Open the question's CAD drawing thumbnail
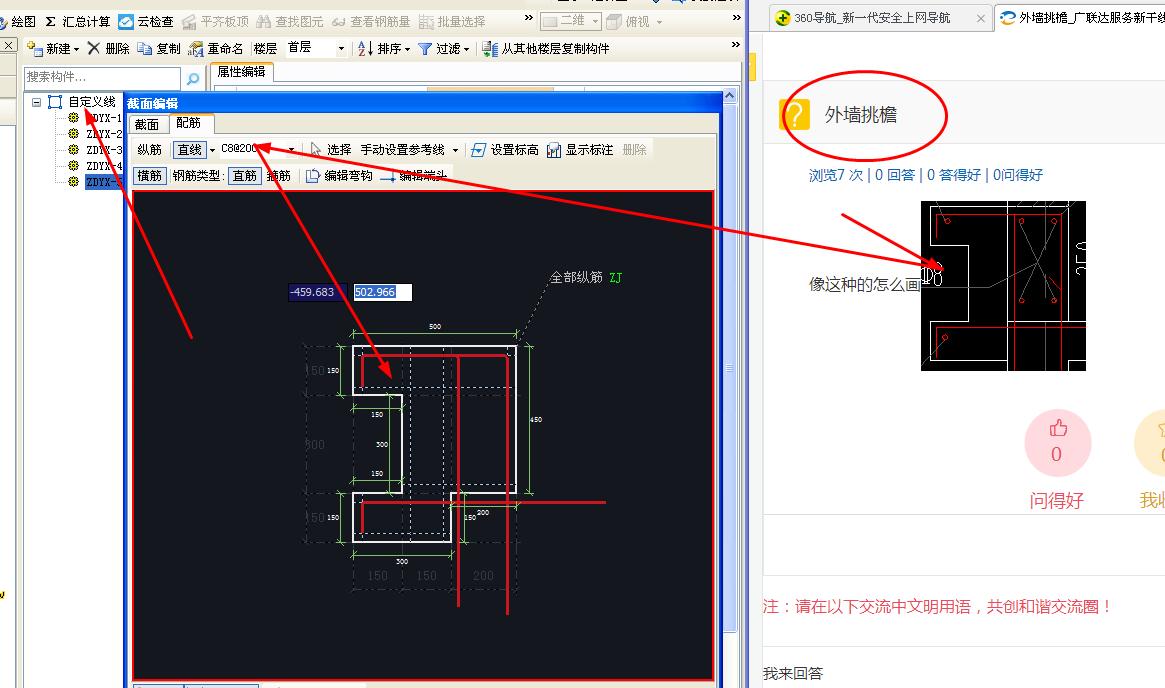Image resolution: width=1165 pixels, height=688 pixels. pos(1003,285)
